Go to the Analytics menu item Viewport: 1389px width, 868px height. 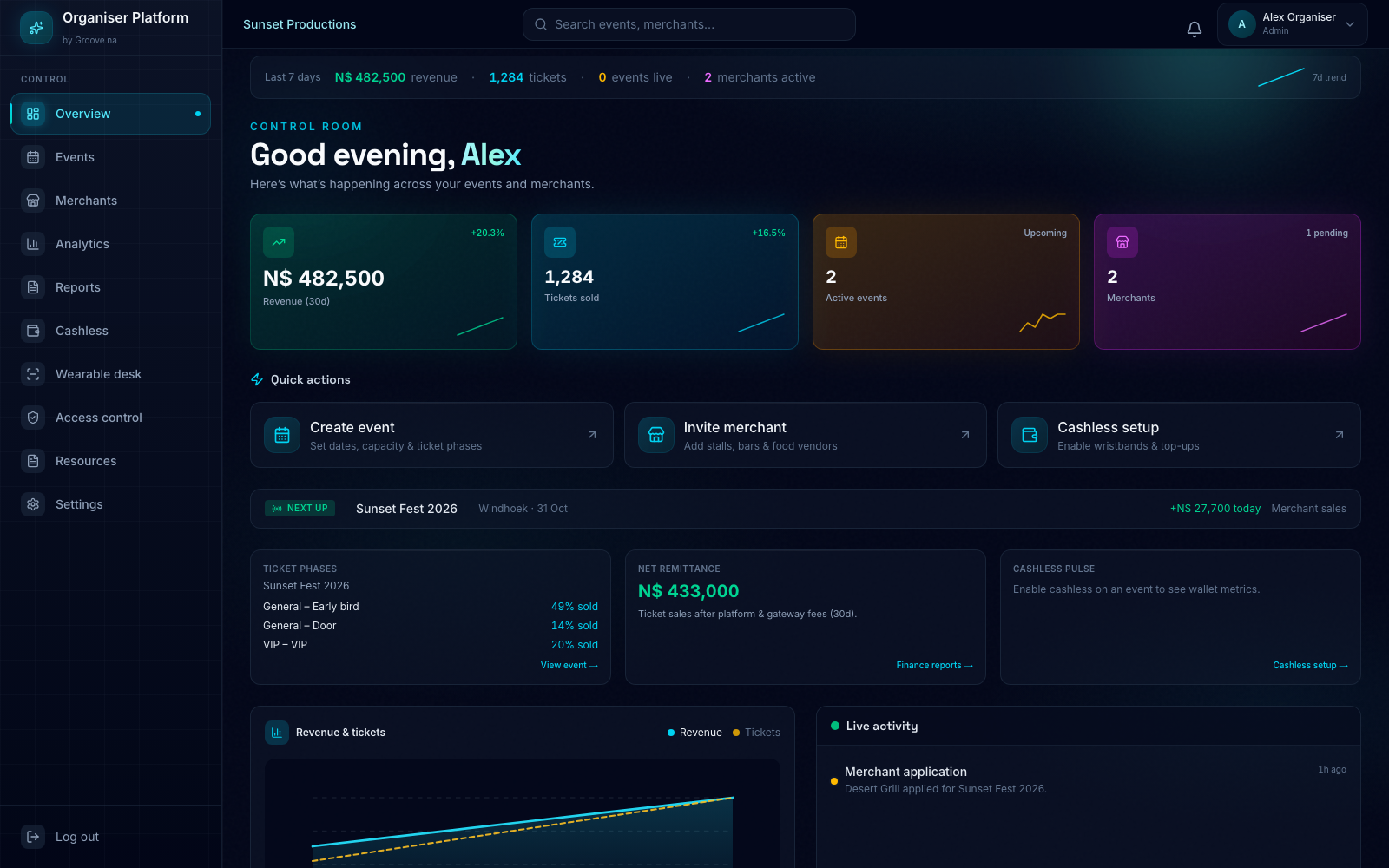click(110, 244)
